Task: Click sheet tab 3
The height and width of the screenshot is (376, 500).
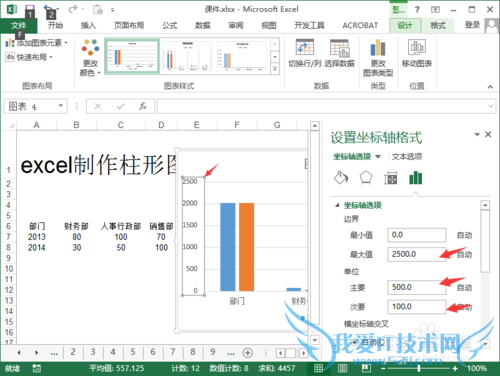Action: 93,352
